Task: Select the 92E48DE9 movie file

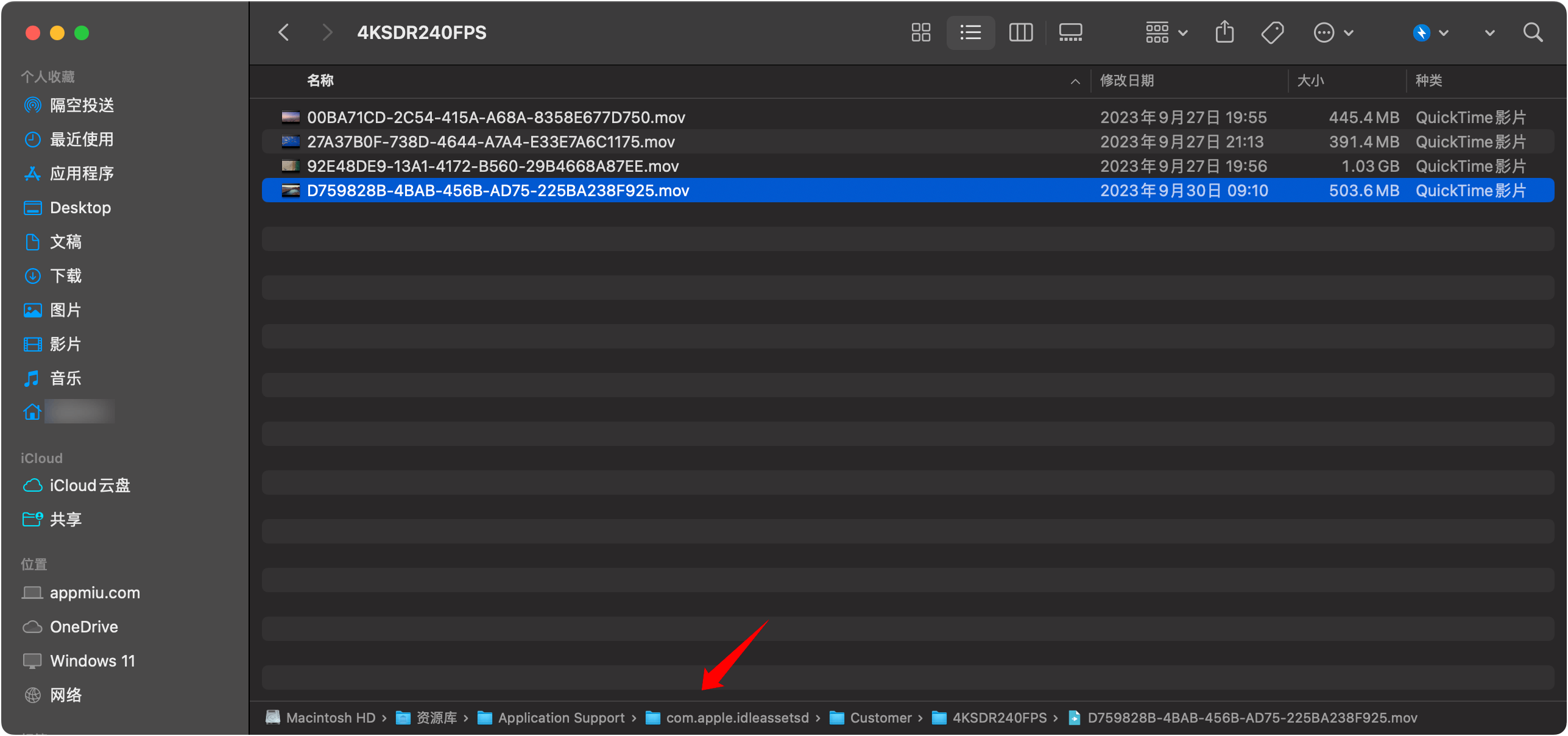Action: click(x=492, y=166)
